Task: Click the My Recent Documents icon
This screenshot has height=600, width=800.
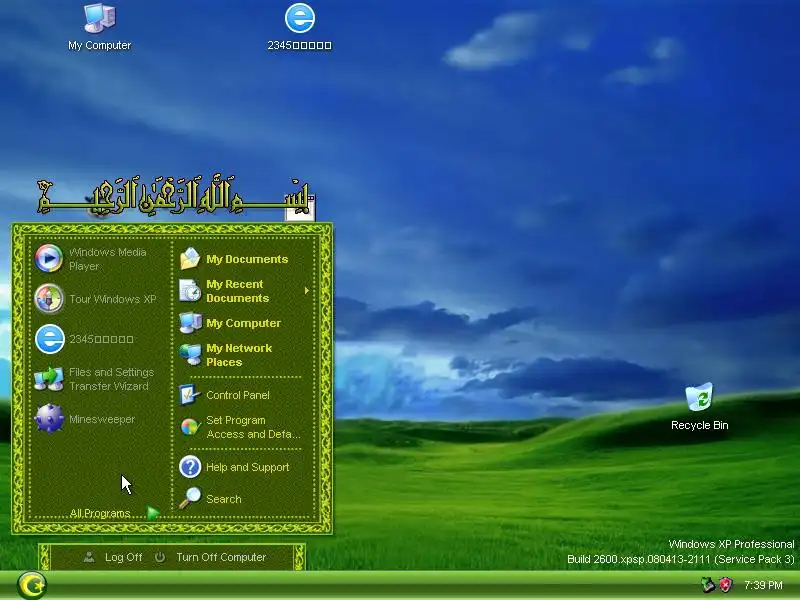Action: pyautogui.click(x=190, y=291)
